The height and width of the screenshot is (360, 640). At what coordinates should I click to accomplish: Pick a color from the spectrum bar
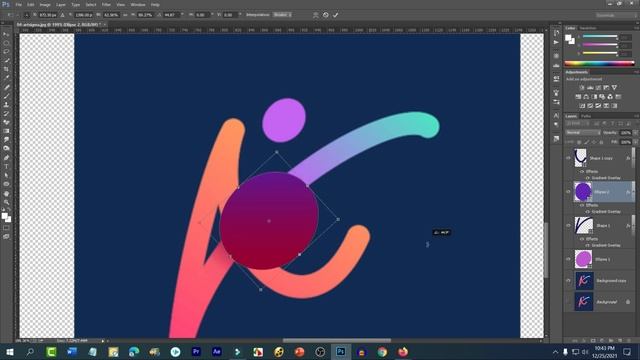point(599,64)
